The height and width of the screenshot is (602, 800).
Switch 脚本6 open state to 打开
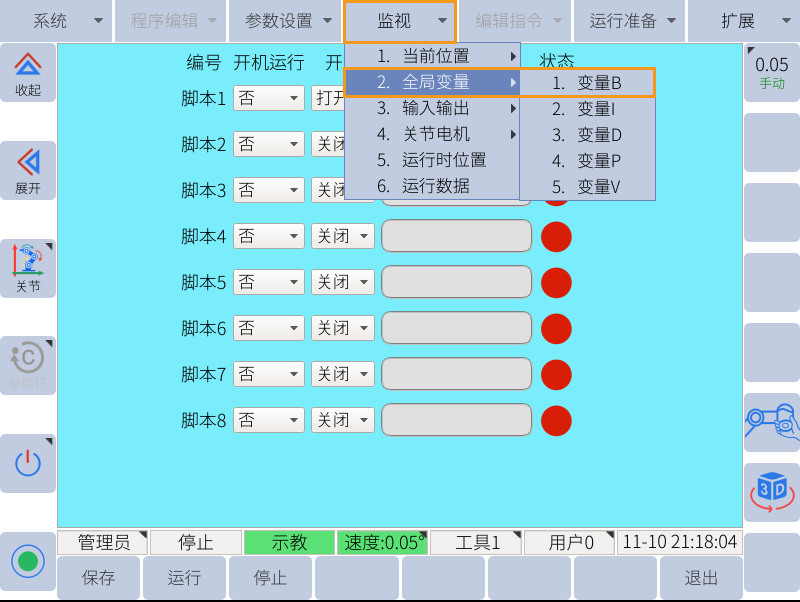tap(343, 328)
